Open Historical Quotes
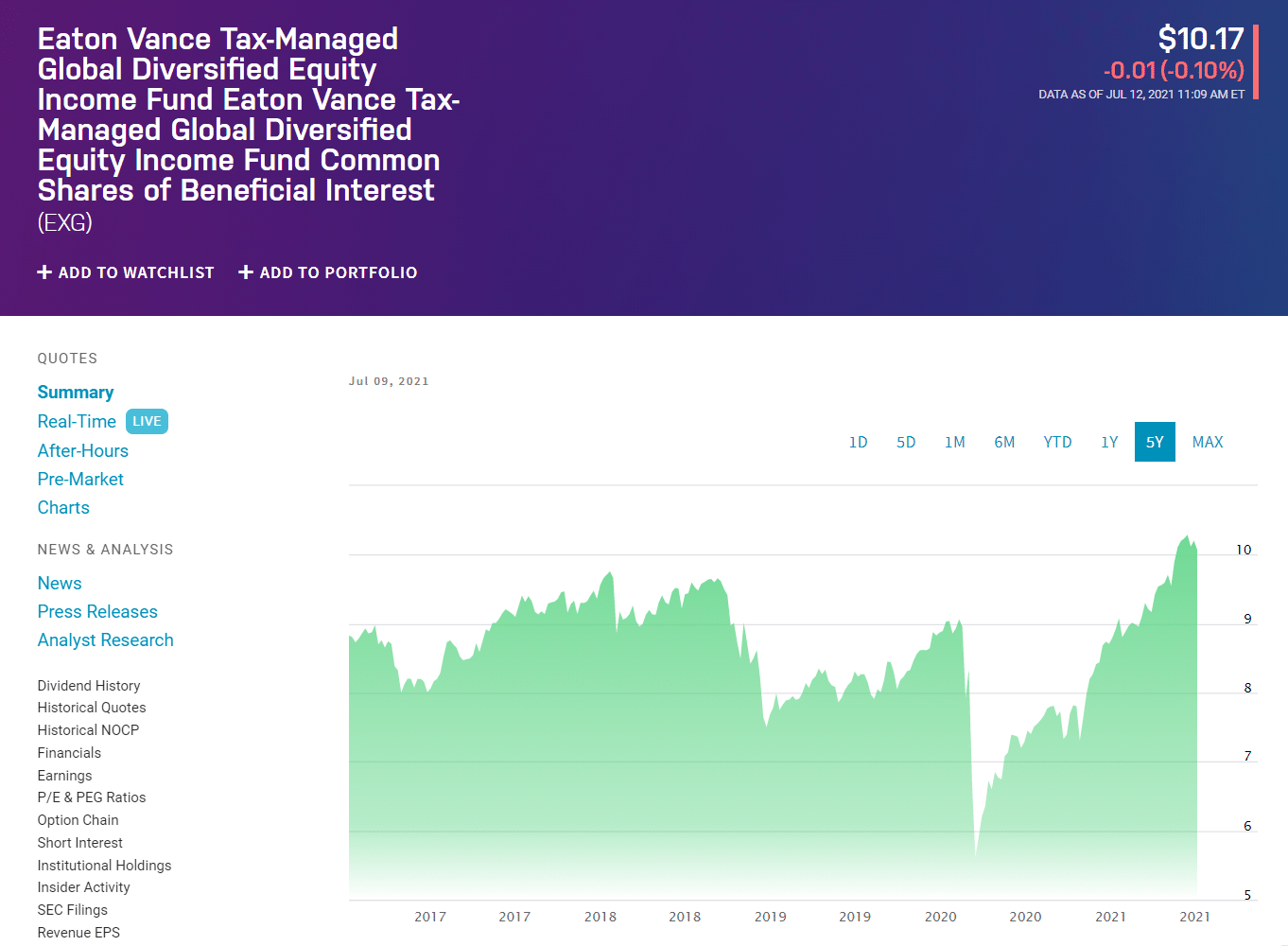Viewport: 1288px width, 946px height. tap(92, 708)
